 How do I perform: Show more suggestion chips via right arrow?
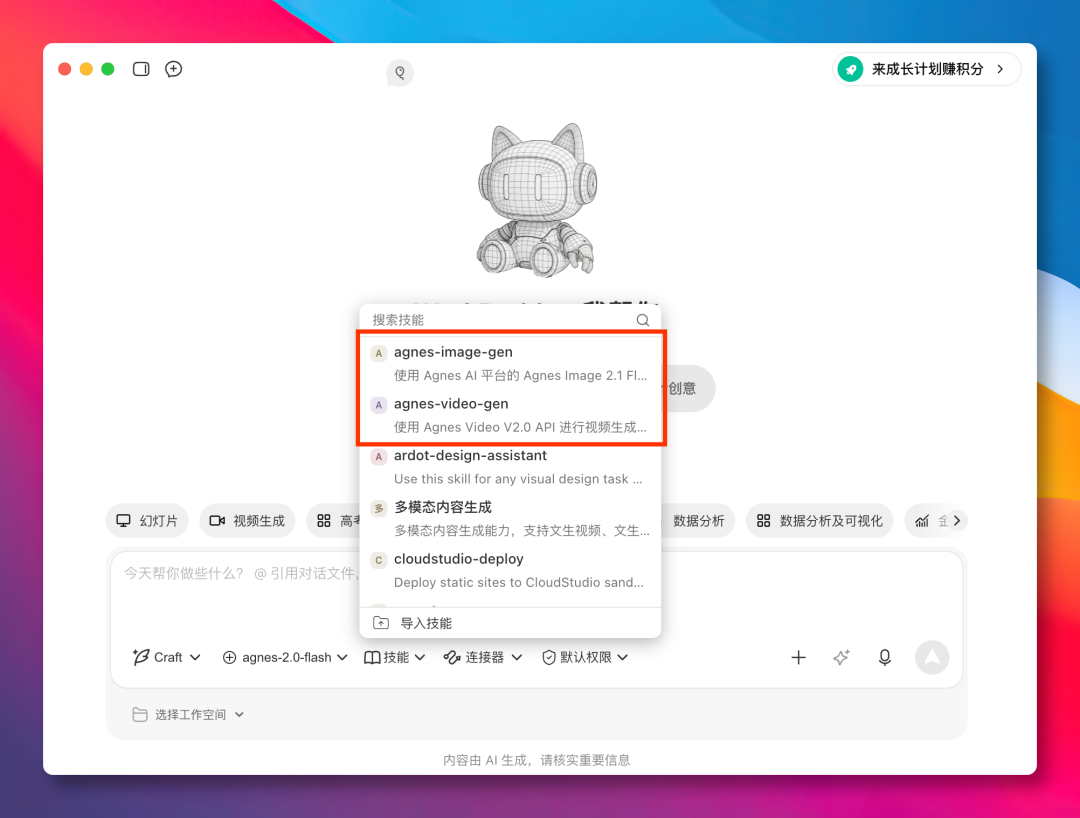click(x=957, y=521)
